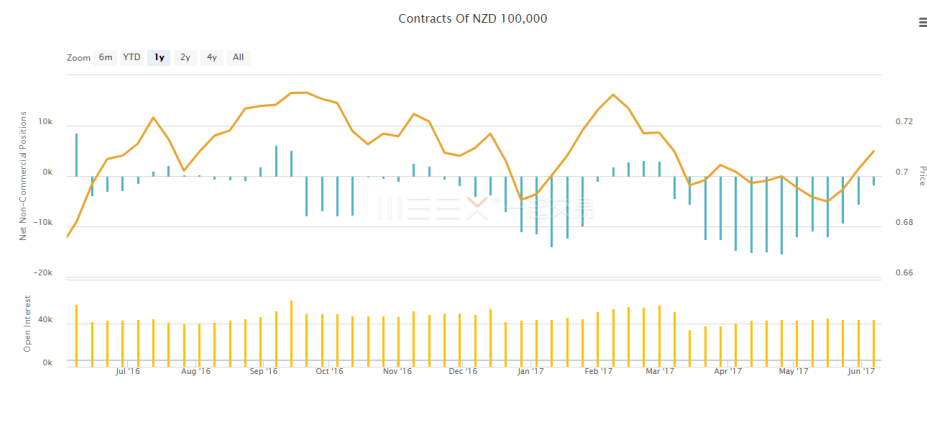
Task: Click the Open Interest axis title
Action: tap(28, 323)
